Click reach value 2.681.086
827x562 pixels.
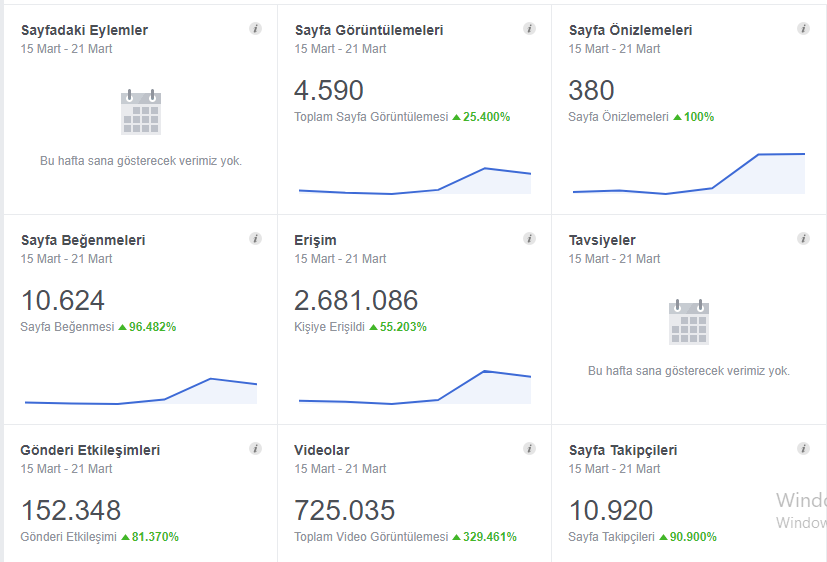click(x=356, y=301)
